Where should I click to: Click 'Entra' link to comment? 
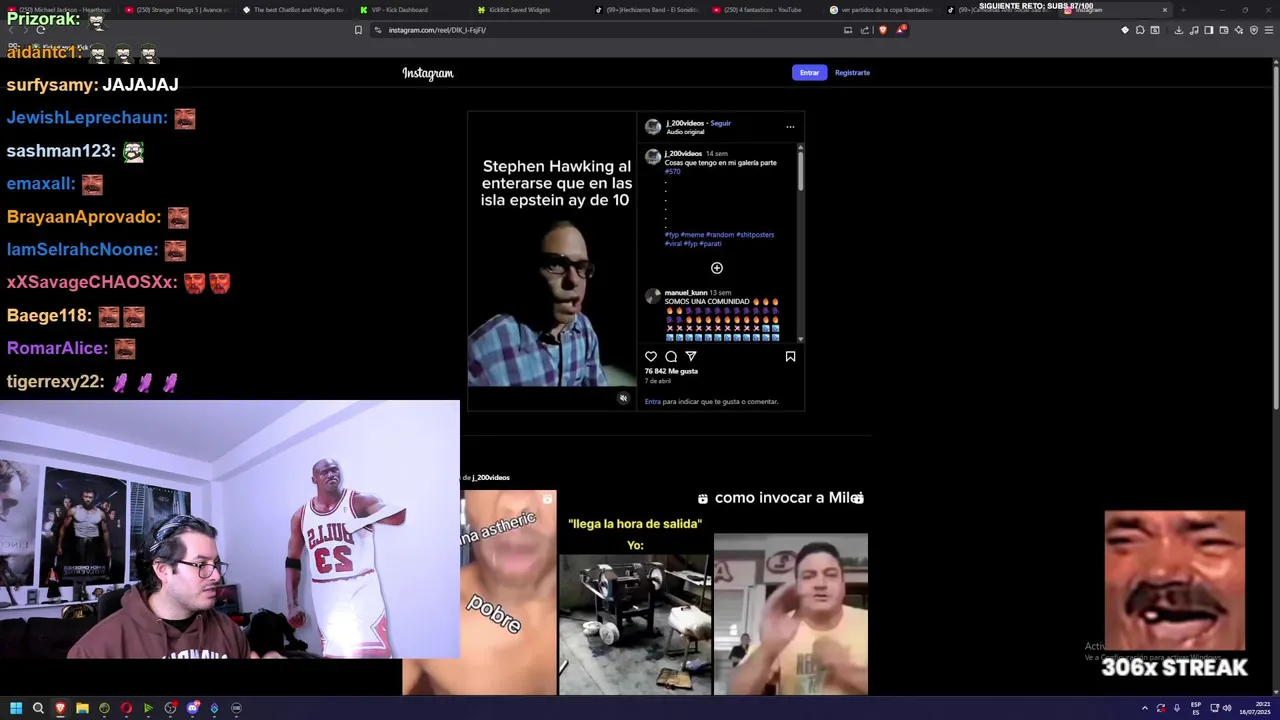pos(652,401)
